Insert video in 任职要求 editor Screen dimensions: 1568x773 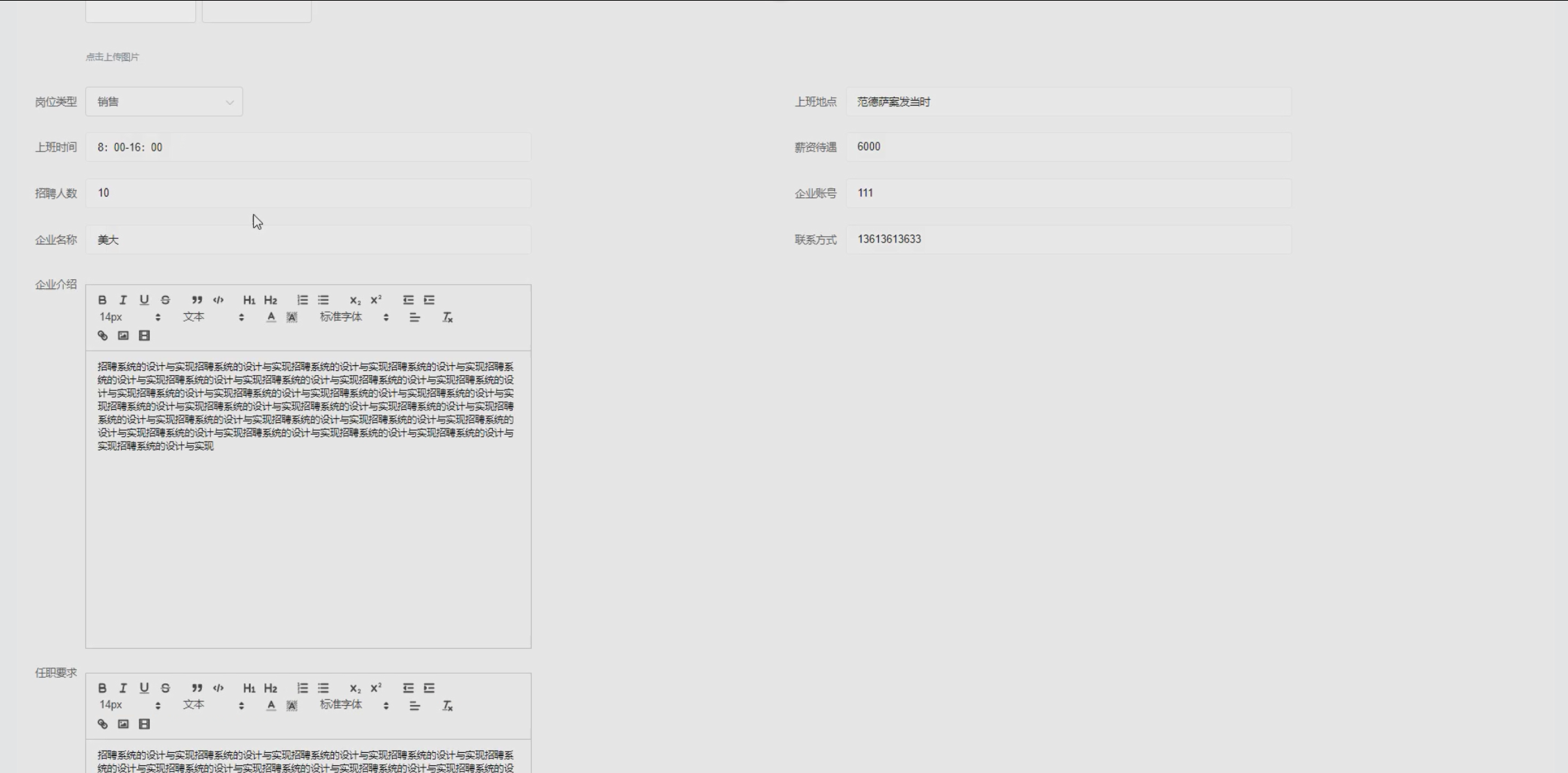point(144,724)
